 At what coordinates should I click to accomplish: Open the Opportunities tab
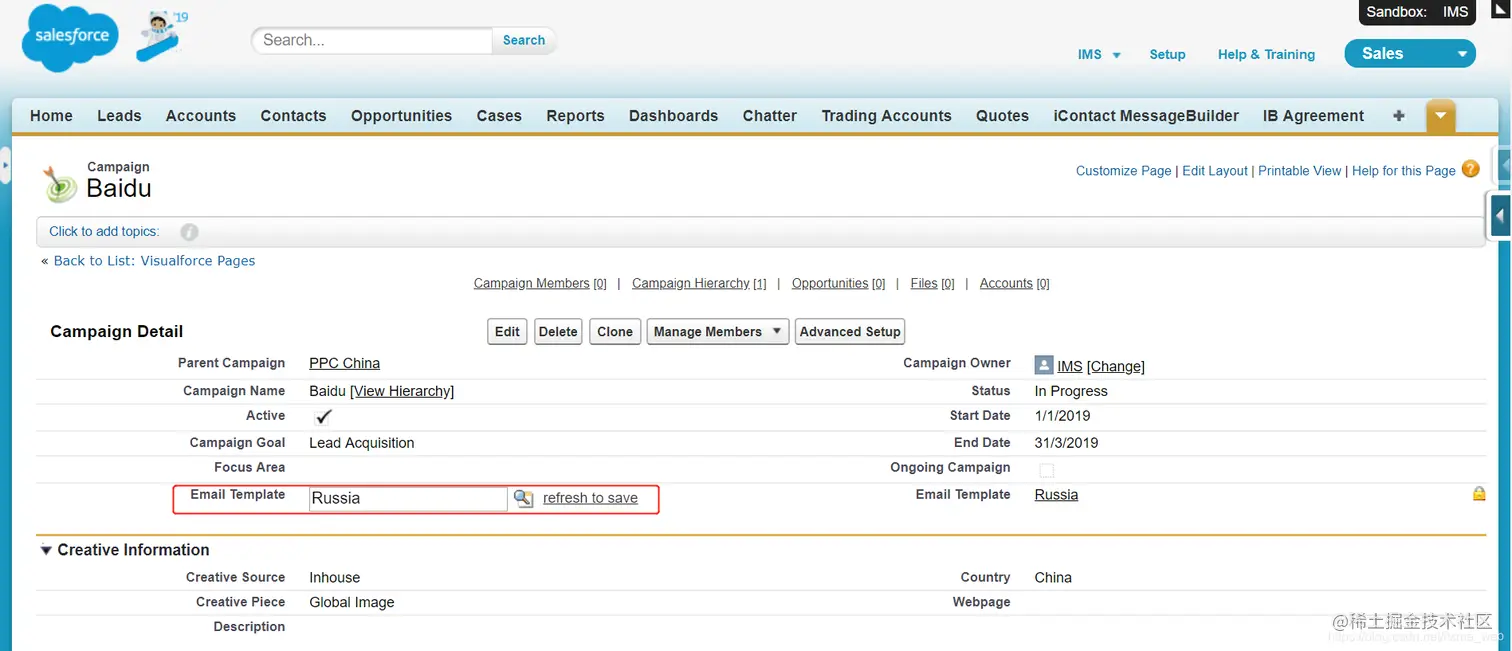[x=401, y=116]
